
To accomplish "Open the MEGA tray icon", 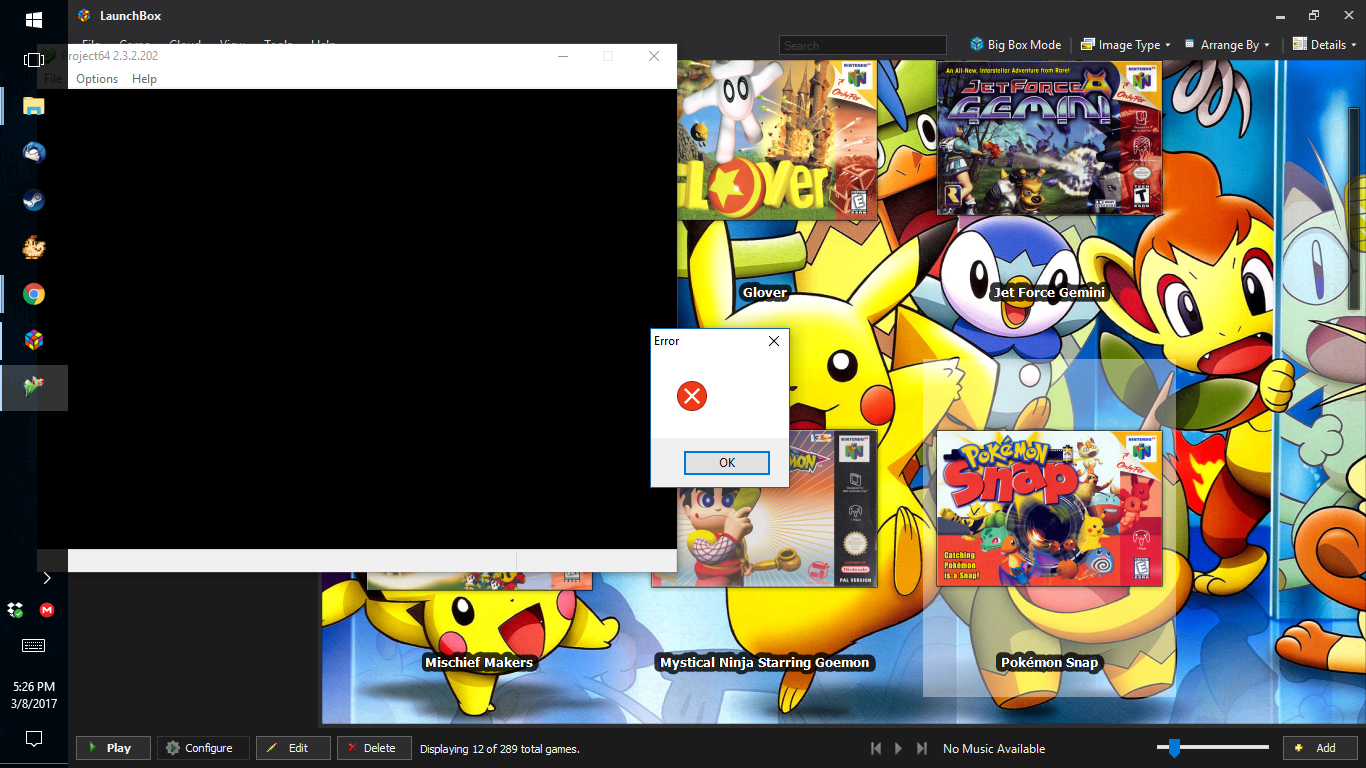I will tap(47, 610).
